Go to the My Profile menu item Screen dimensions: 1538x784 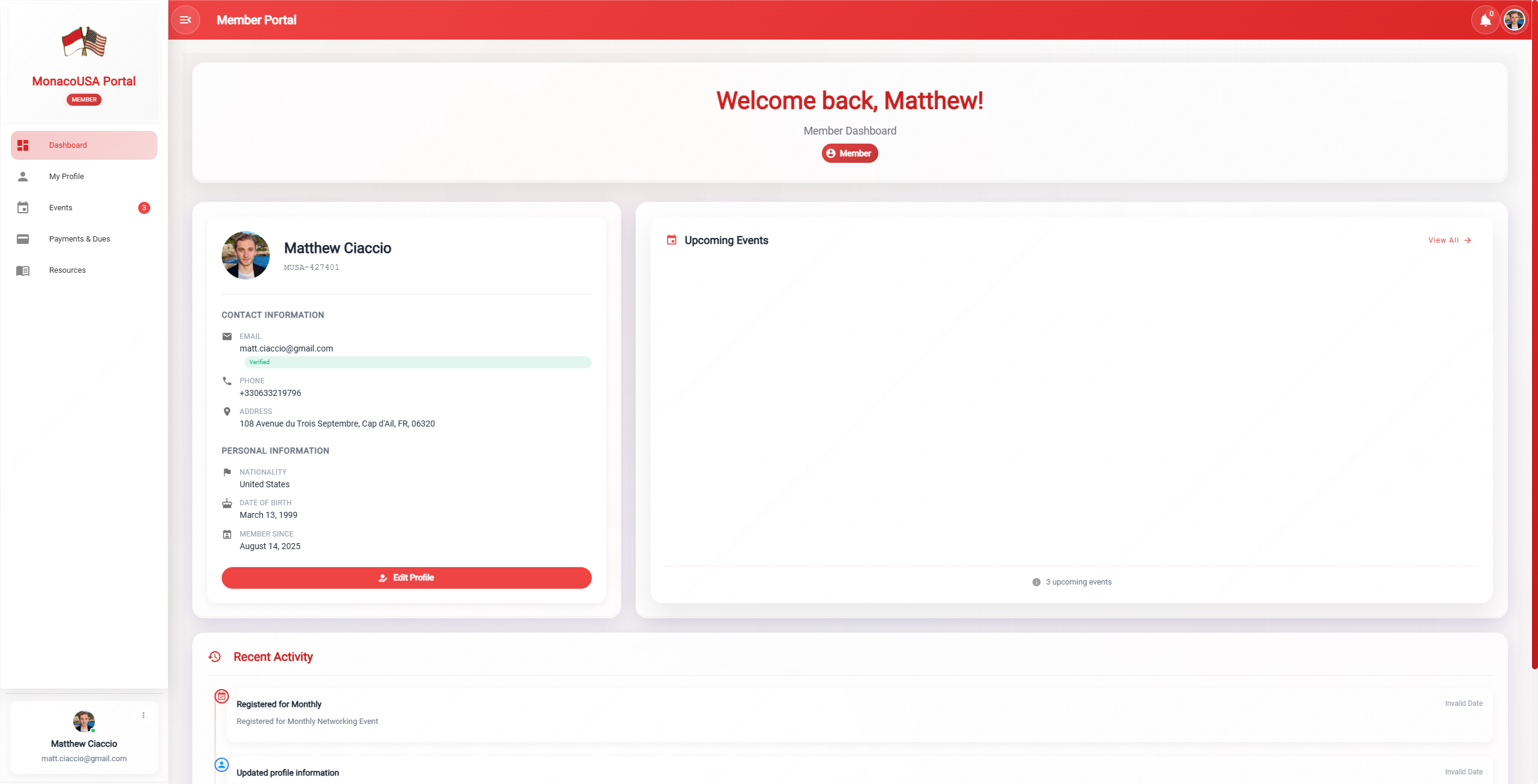pyautogui.click(x=67, y=177)
